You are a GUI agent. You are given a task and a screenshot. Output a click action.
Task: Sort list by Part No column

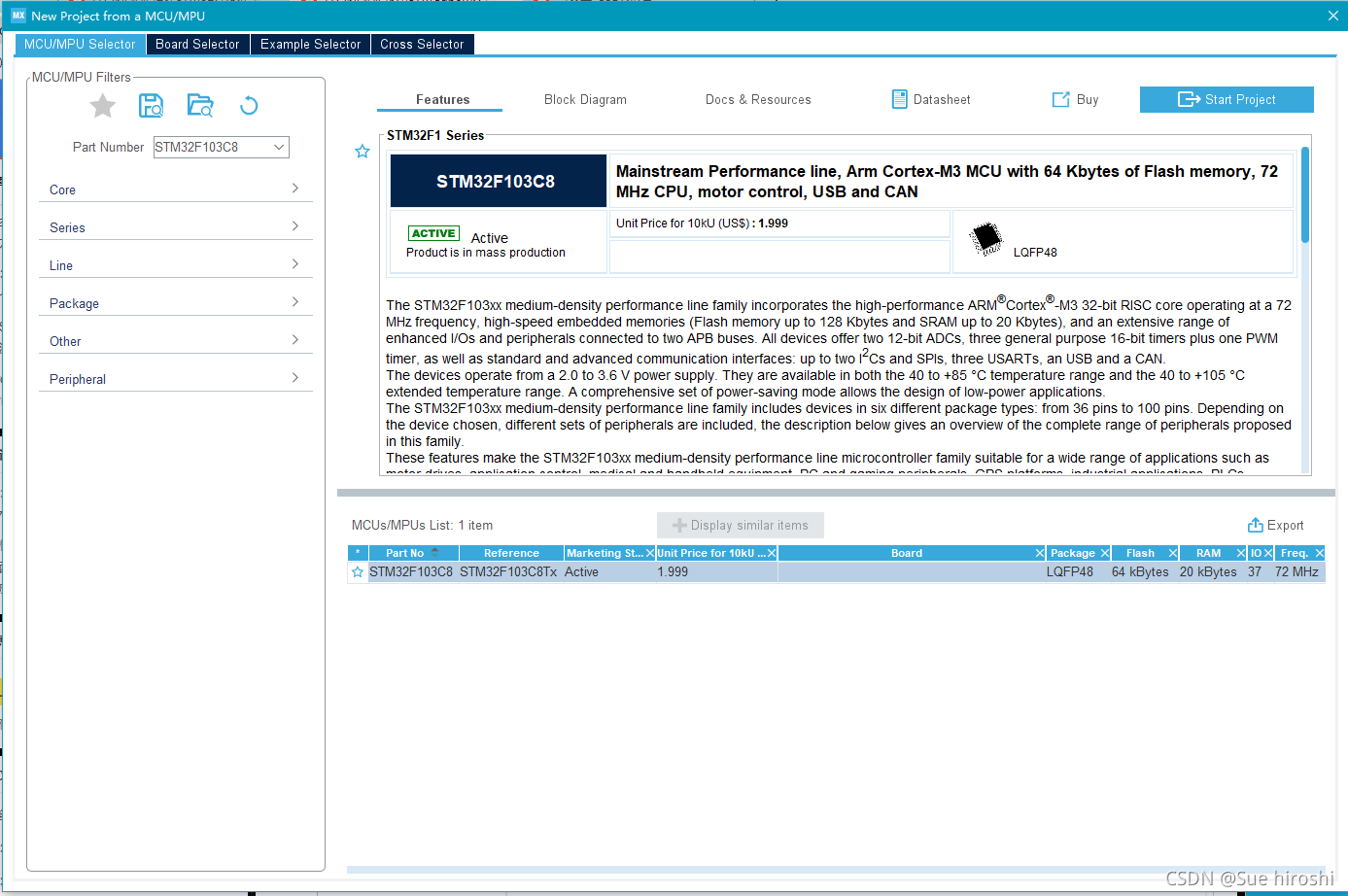point(413,553)
